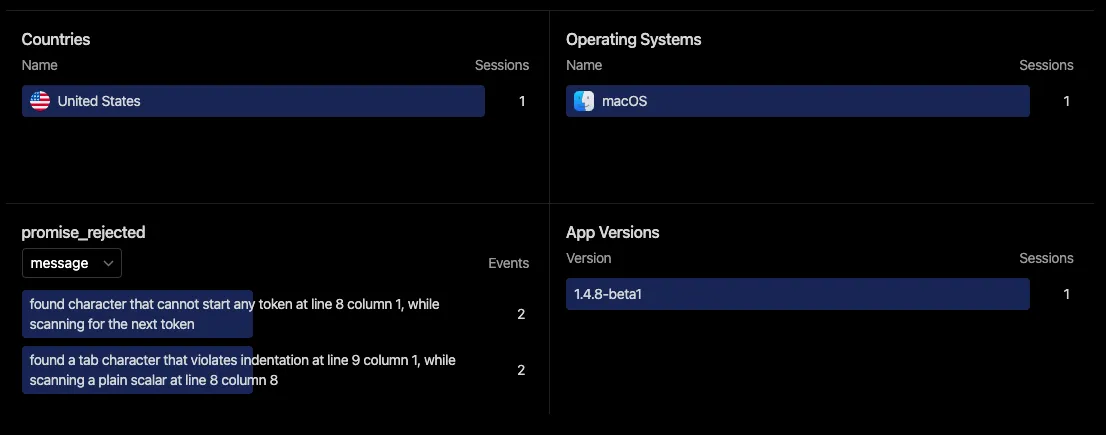
Task: Click the Countries panel heading
Action: [x=56, y=39]
